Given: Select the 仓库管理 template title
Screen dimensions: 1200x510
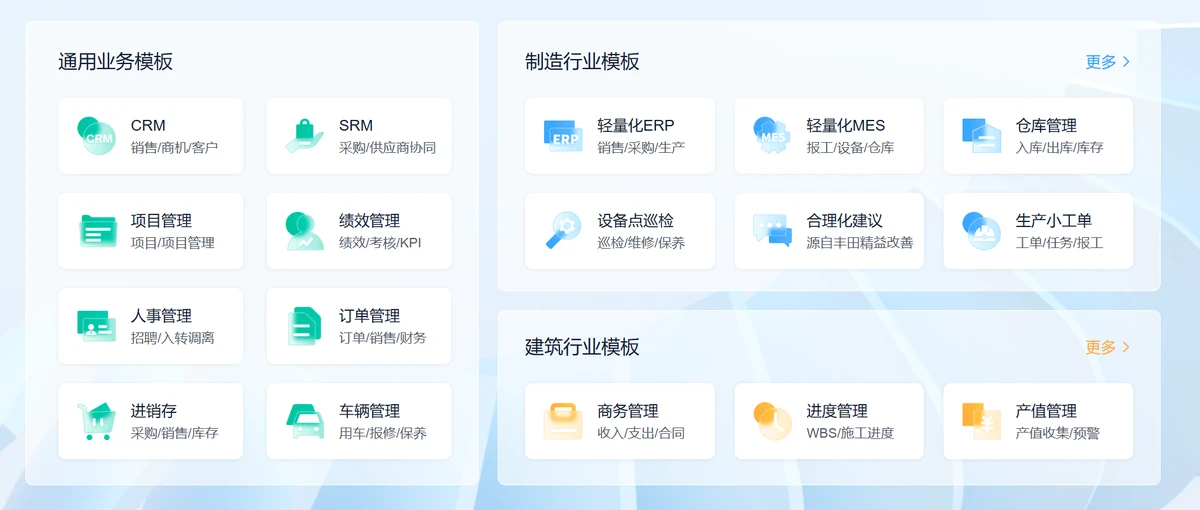Looking at the screenshot, I should [1046, 126].
